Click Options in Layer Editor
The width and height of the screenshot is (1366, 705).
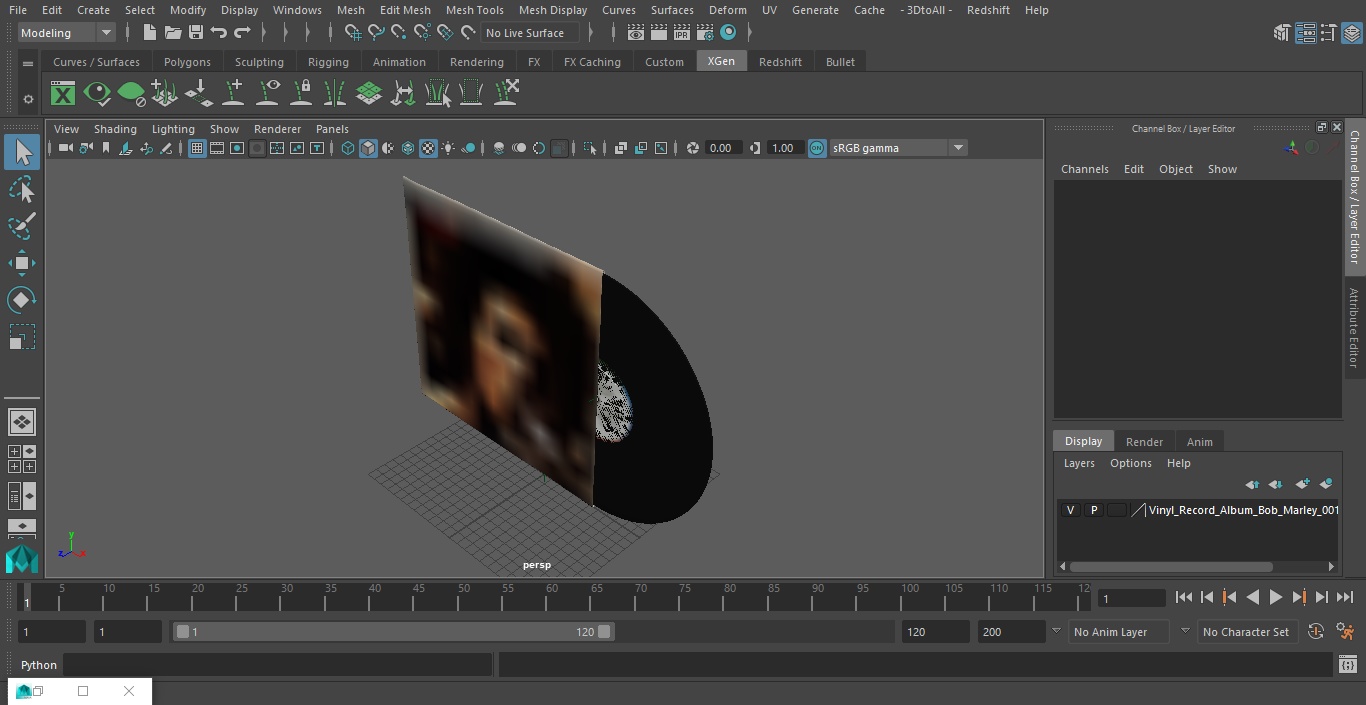click(1131, 463)
